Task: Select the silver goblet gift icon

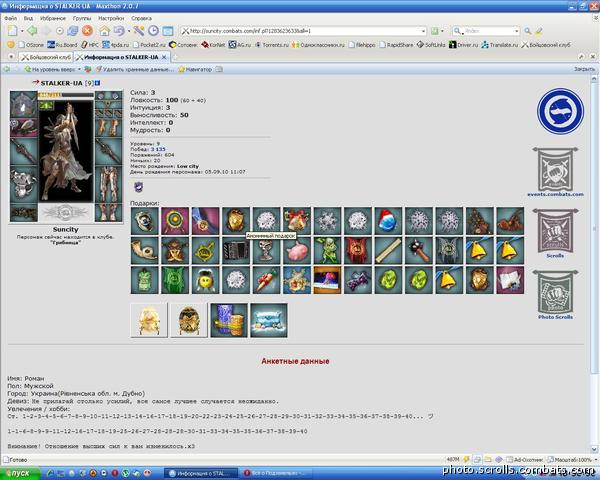Action: click(x=266, y=253)
